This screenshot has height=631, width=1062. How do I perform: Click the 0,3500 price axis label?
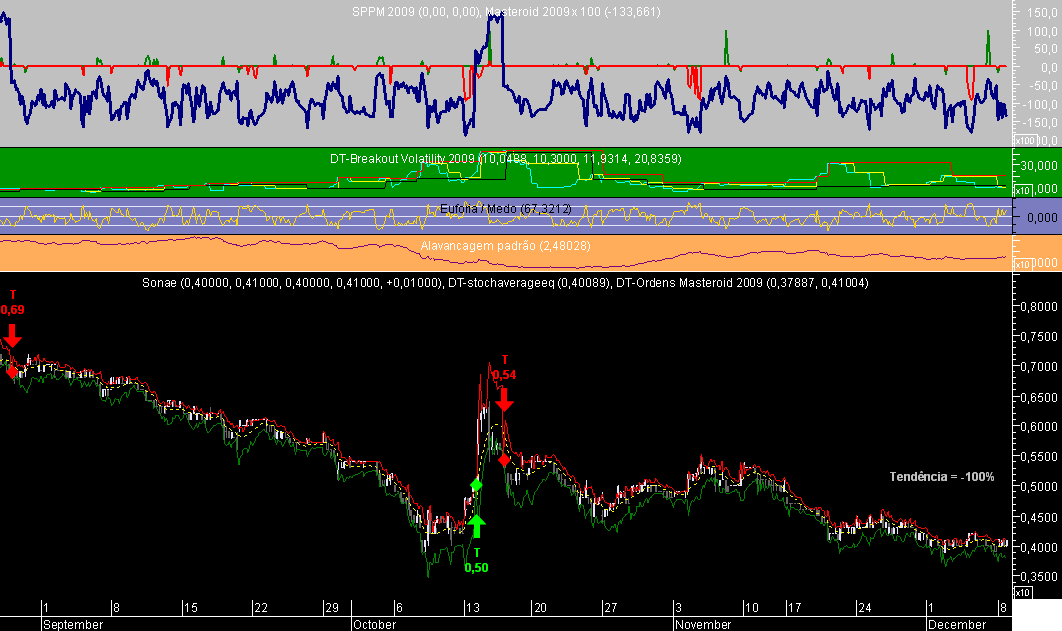[1039, 577]
